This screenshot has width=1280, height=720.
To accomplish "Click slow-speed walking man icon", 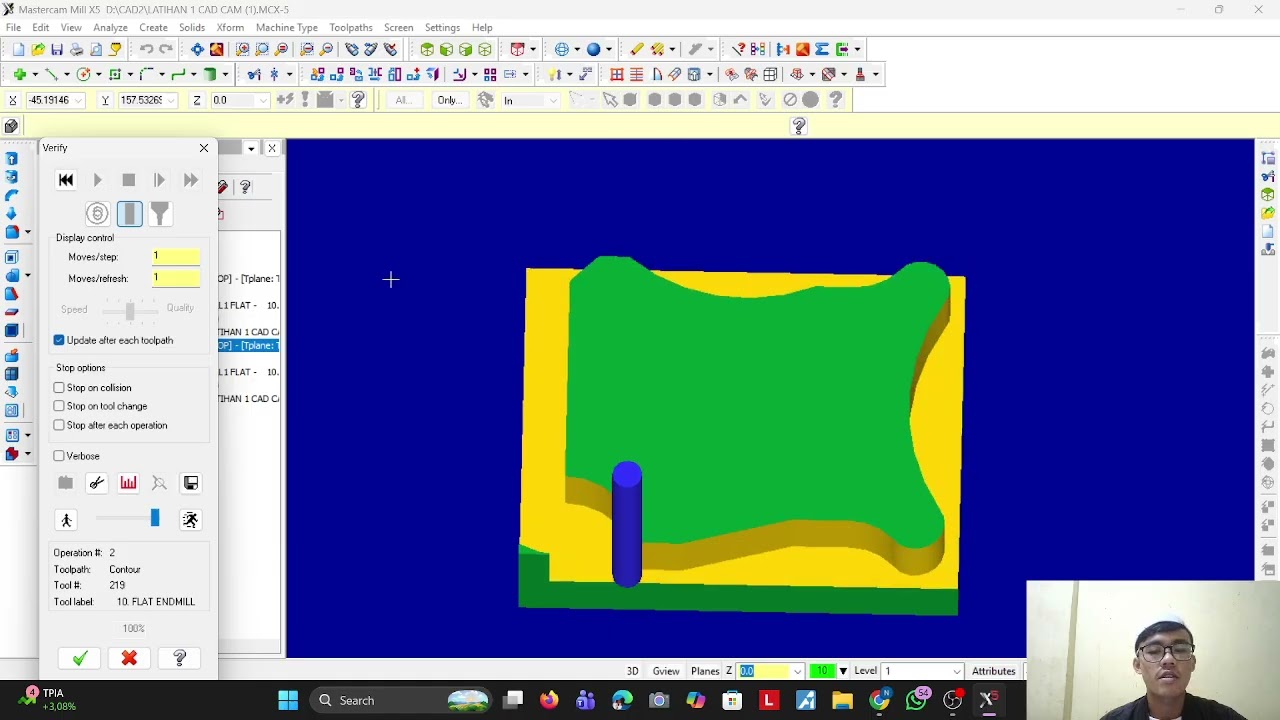I will tap(66, 520).
